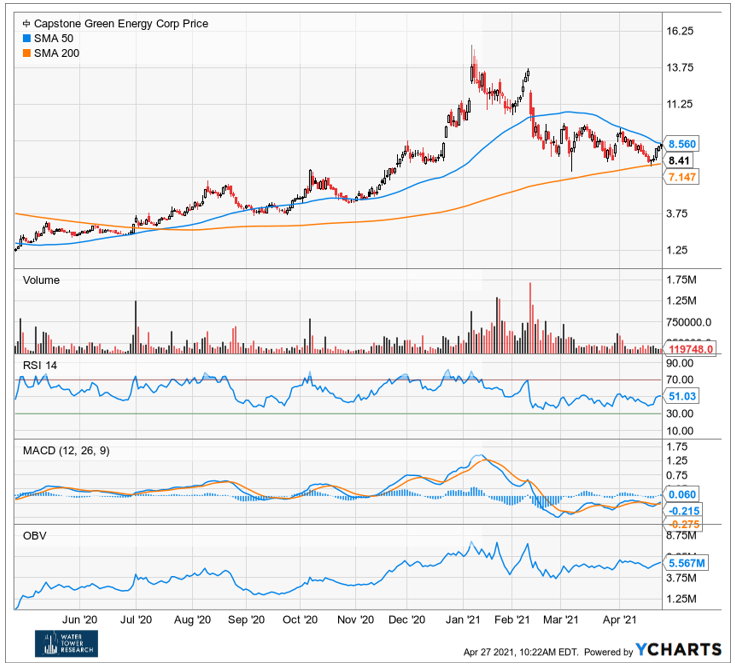The width and height of the screenshot is (735, 666).
Task: Click the Dec '20 date axis label
Action: (x=406, y=620)
